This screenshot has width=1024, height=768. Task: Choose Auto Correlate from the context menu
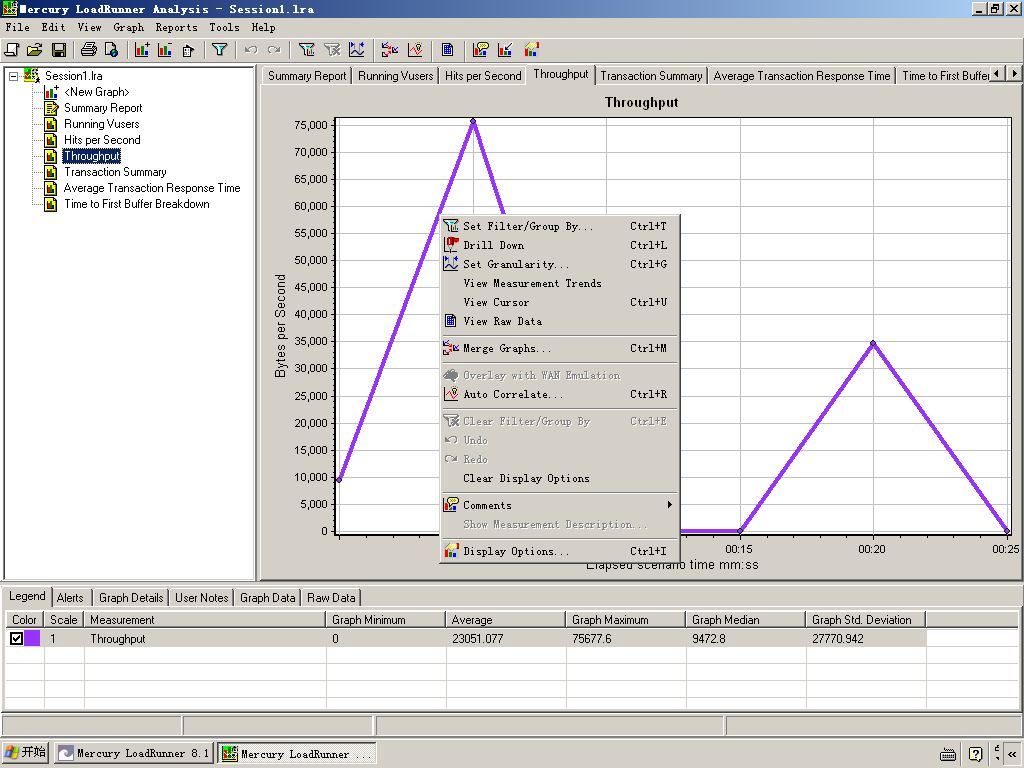(x=560, y=394)
